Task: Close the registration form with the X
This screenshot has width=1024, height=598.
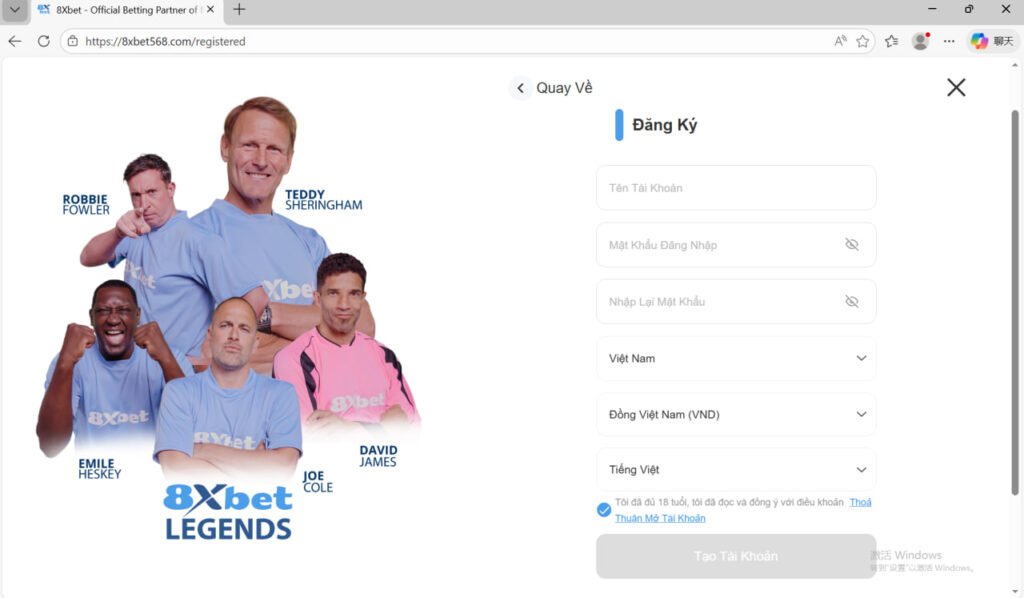Action: tap(956, 87)
